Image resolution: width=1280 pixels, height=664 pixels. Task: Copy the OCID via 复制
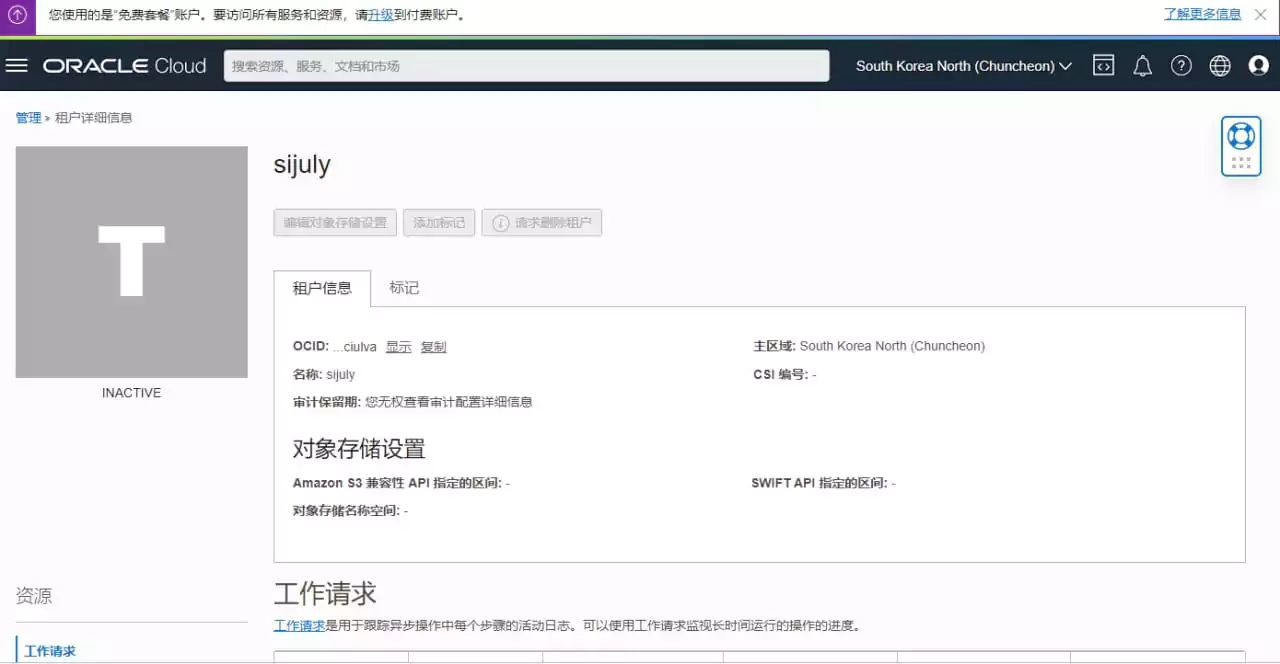(x=433, y=347)
